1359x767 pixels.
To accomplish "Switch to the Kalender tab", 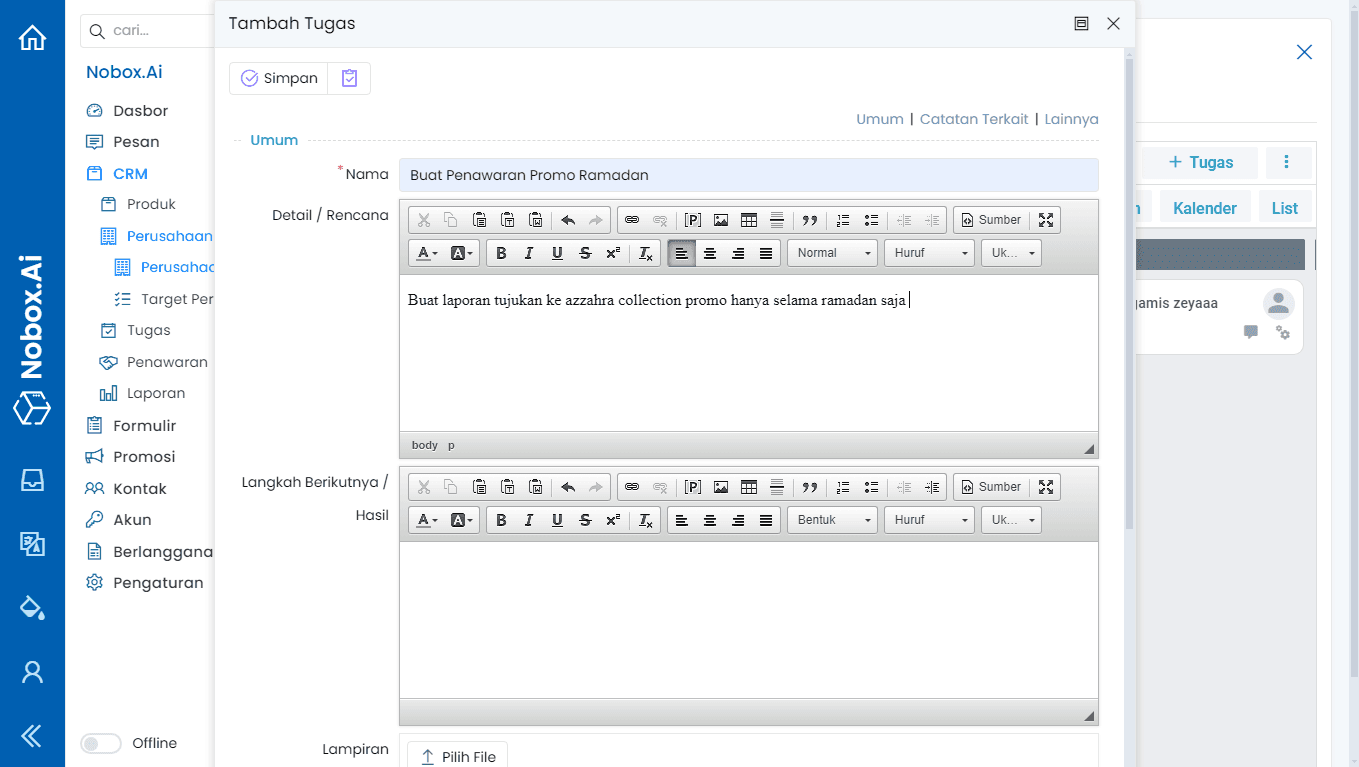I will click(x=1204, y=208).
